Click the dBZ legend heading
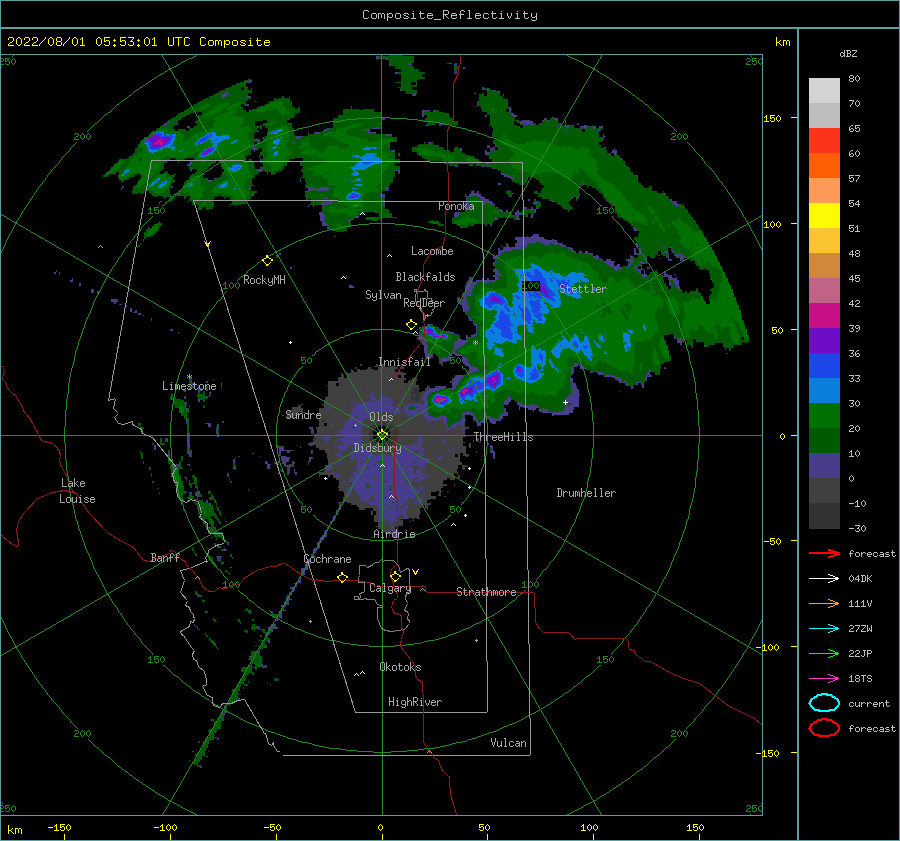This screenshot has width=900, height=841. coord(848,53)
